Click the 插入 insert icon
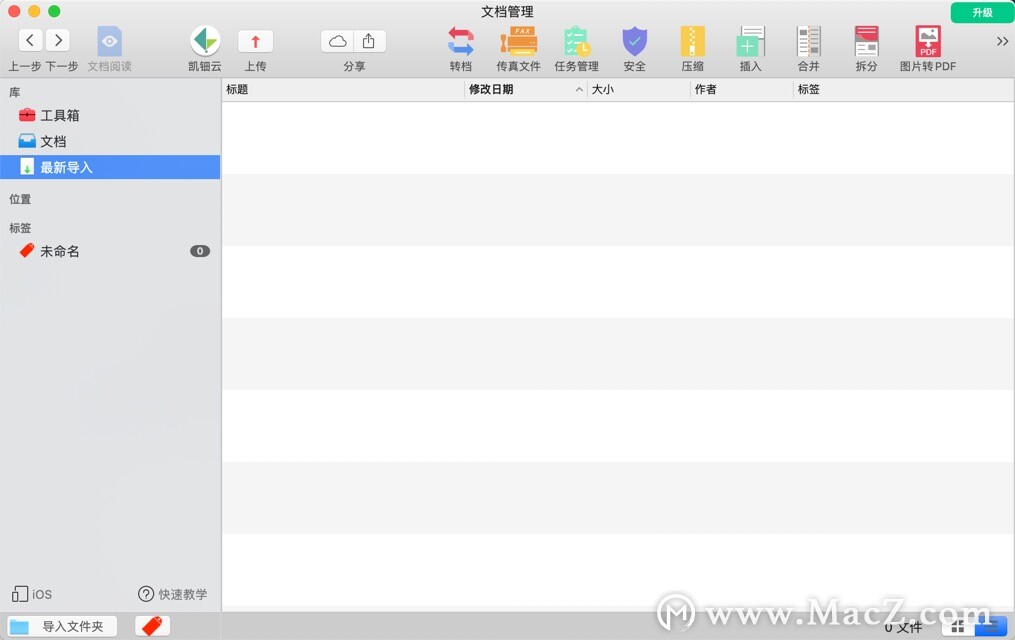 (750, 45)
